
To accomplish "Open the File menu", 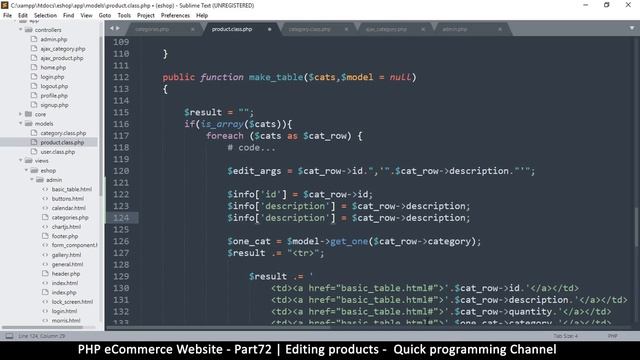I will point(7,16).
